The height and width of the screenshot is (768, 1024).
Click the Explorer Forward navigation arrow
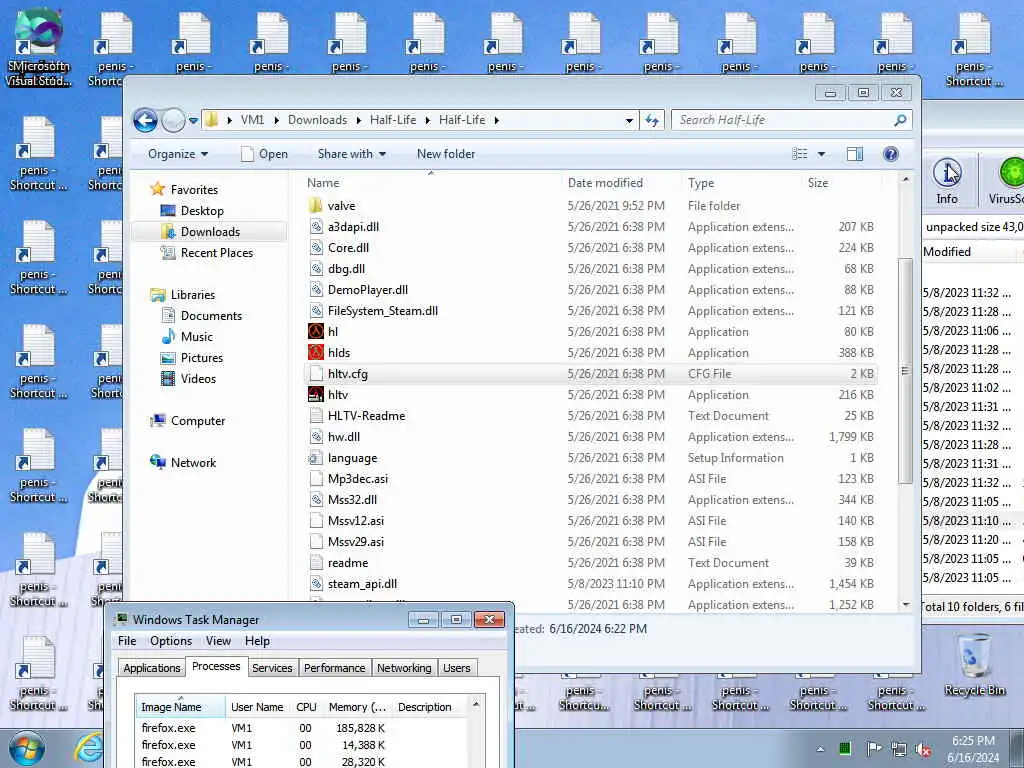coord(173,120)
